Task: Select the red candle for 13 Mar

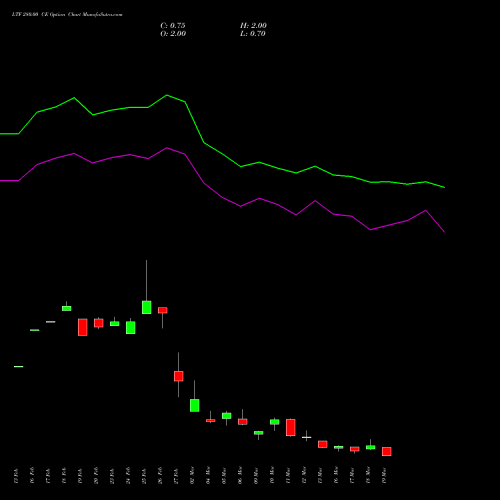Action: coord(323,444)
